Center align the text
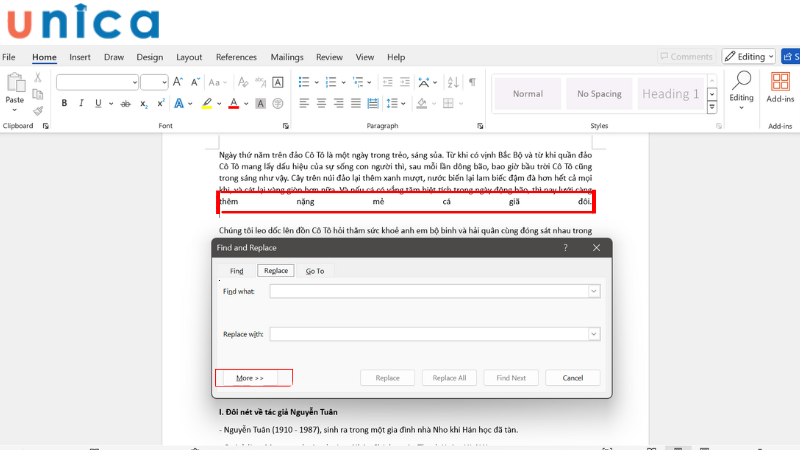800x450 pixels. point(321,104)
